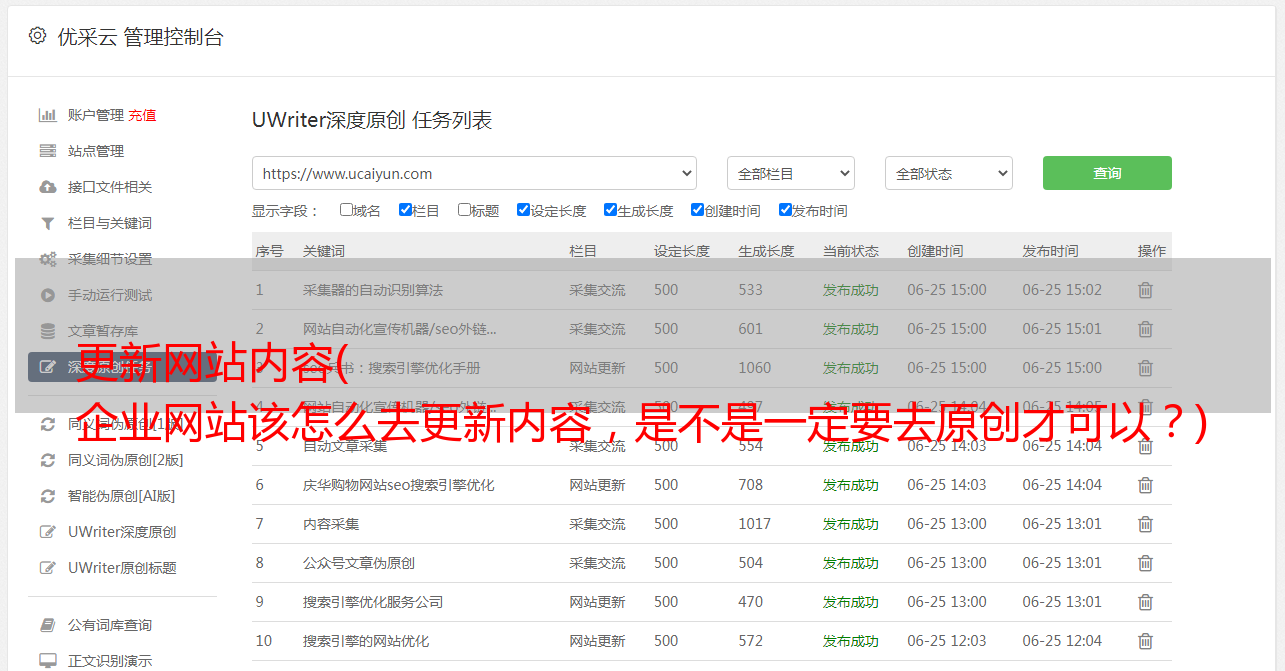The height and width of the screenshot is (671, 1285).
Task: Click the cloud upload icon for 接口文件相关
Action: [47, 187]
